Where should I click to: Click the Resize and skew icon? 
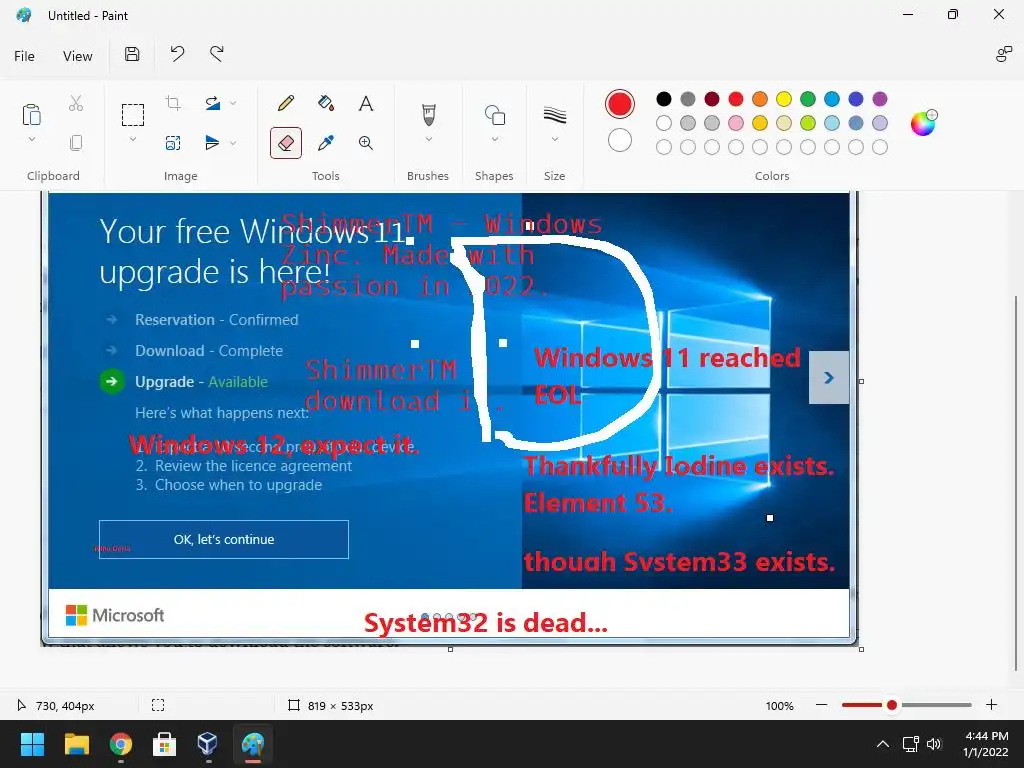[173, 143]
